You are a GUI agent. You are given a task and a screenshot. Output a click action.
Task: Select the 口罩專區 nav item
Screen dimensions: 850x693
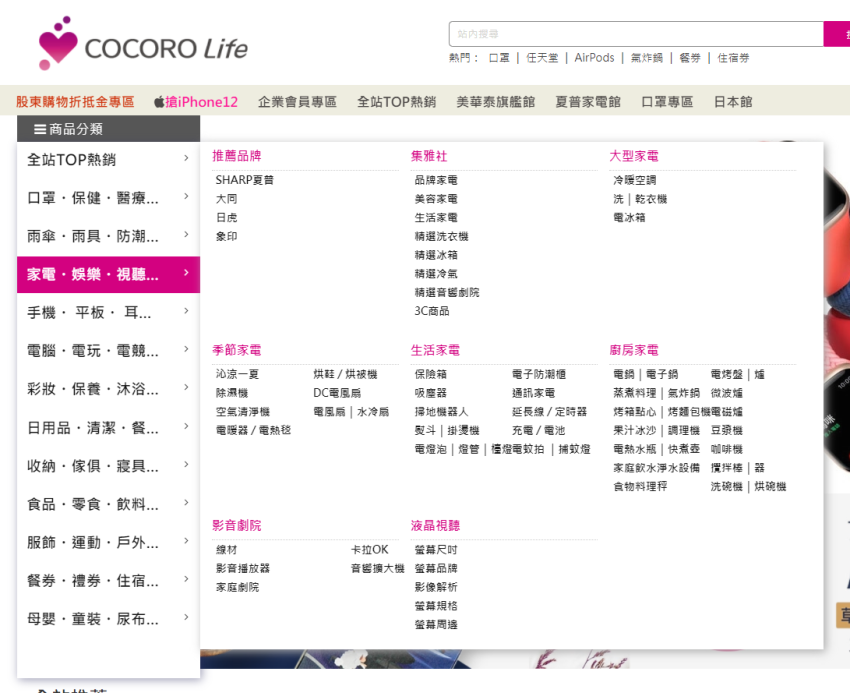(x=667, y=102)
